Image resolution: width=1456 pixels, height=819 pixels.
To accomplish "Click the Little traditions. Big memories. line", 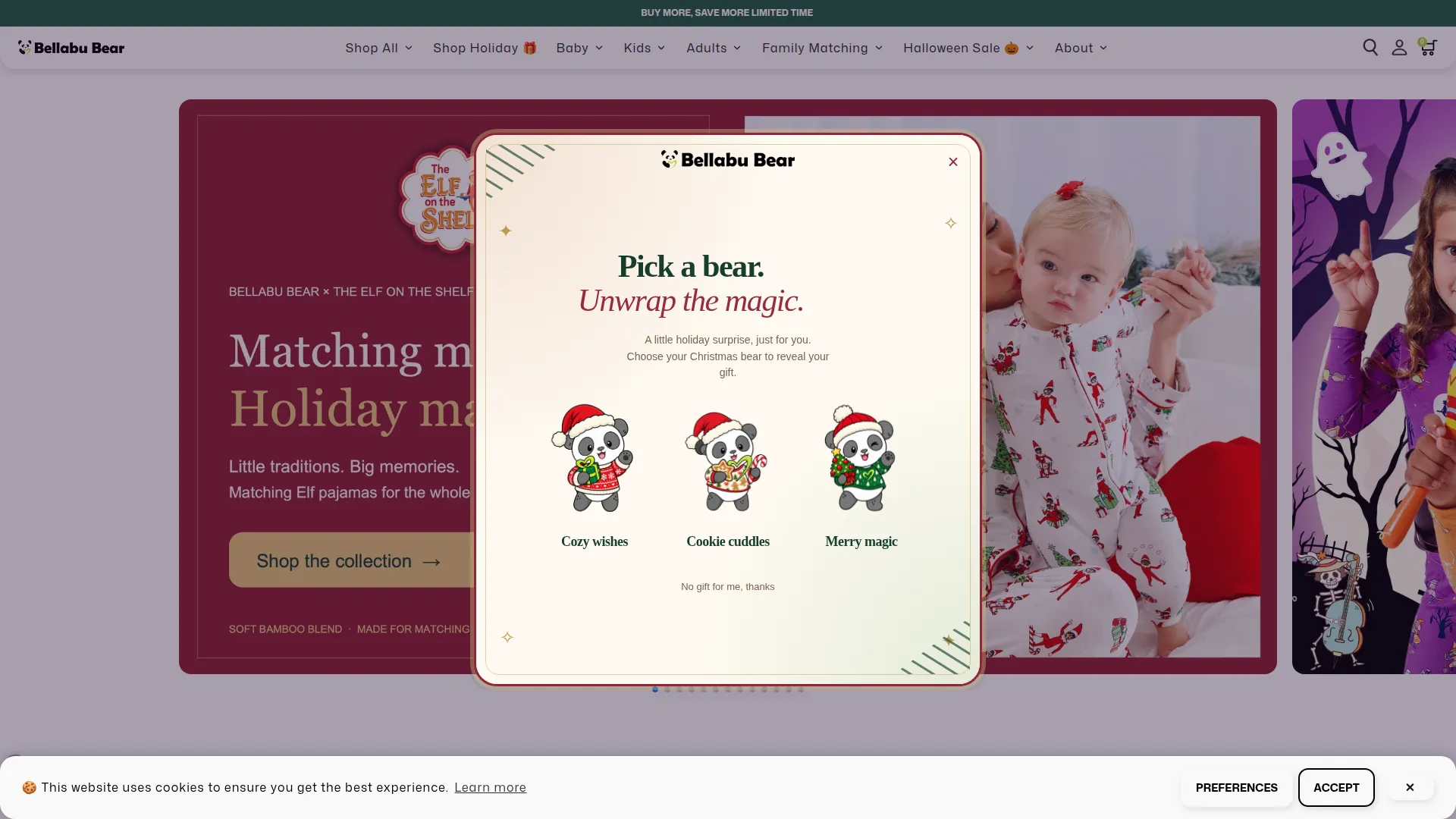I will [x=344, y=466].
